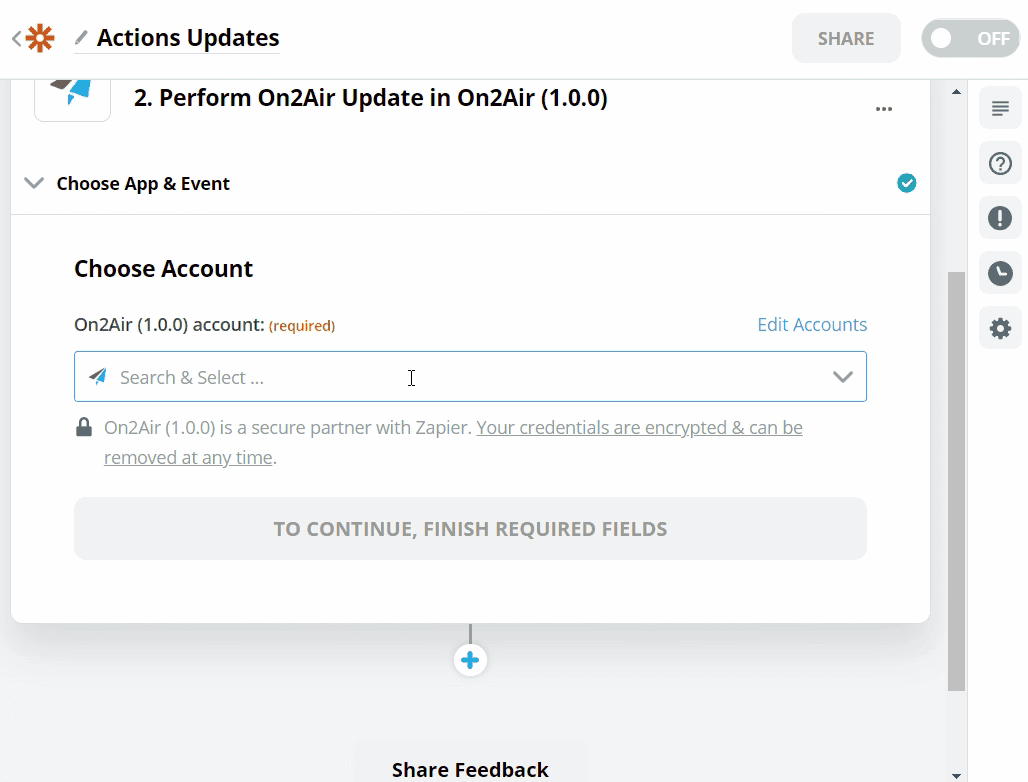1028x782 pixels.
Task: Click the credentials are encrypted link
Action: pyautogui.click(x=639, y=428)
